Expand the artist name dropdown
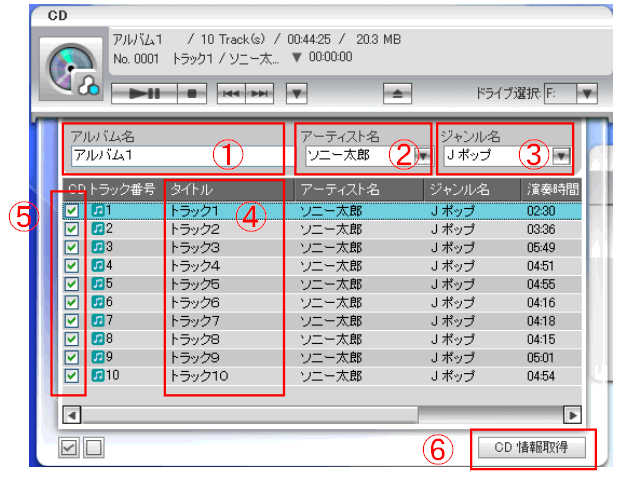Viewport: 620px width, 477px height. tap(424, 155)
